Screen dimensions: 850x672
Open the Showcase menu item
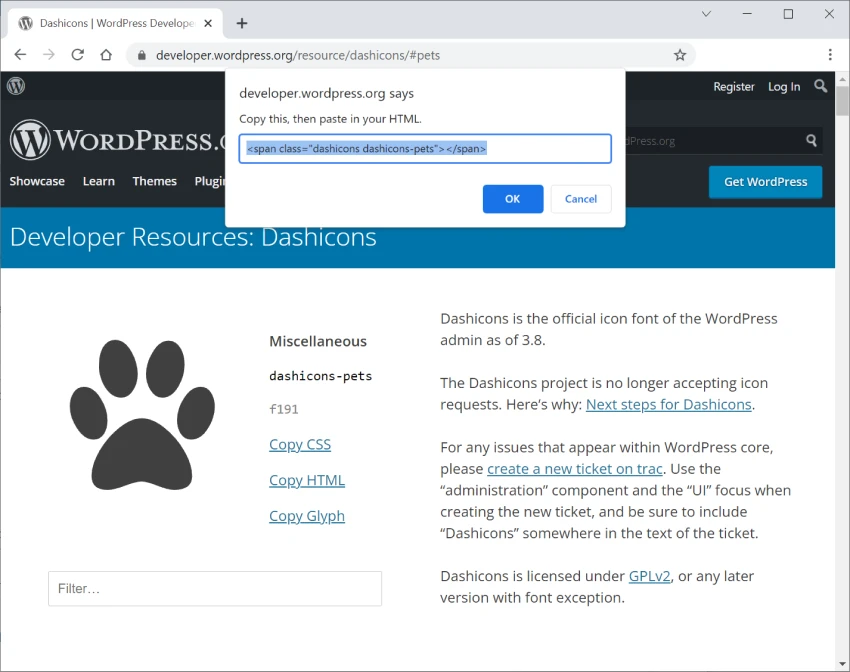click(x=37, y=181)
